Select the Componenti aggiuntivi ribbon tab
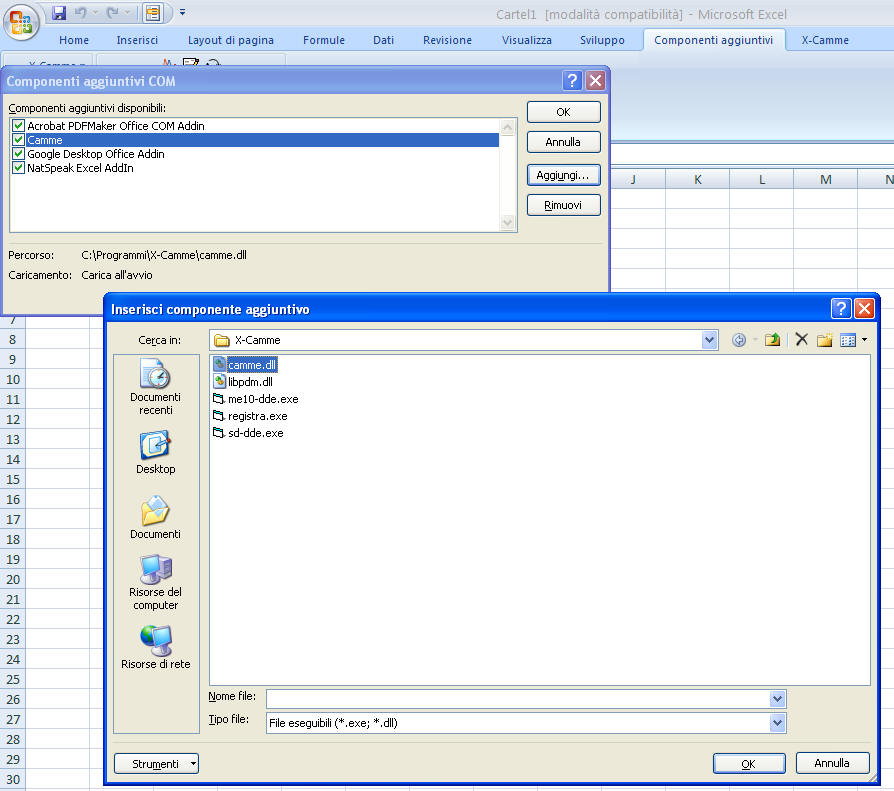Viewport: 894px width, 791px height. (714, 40)
